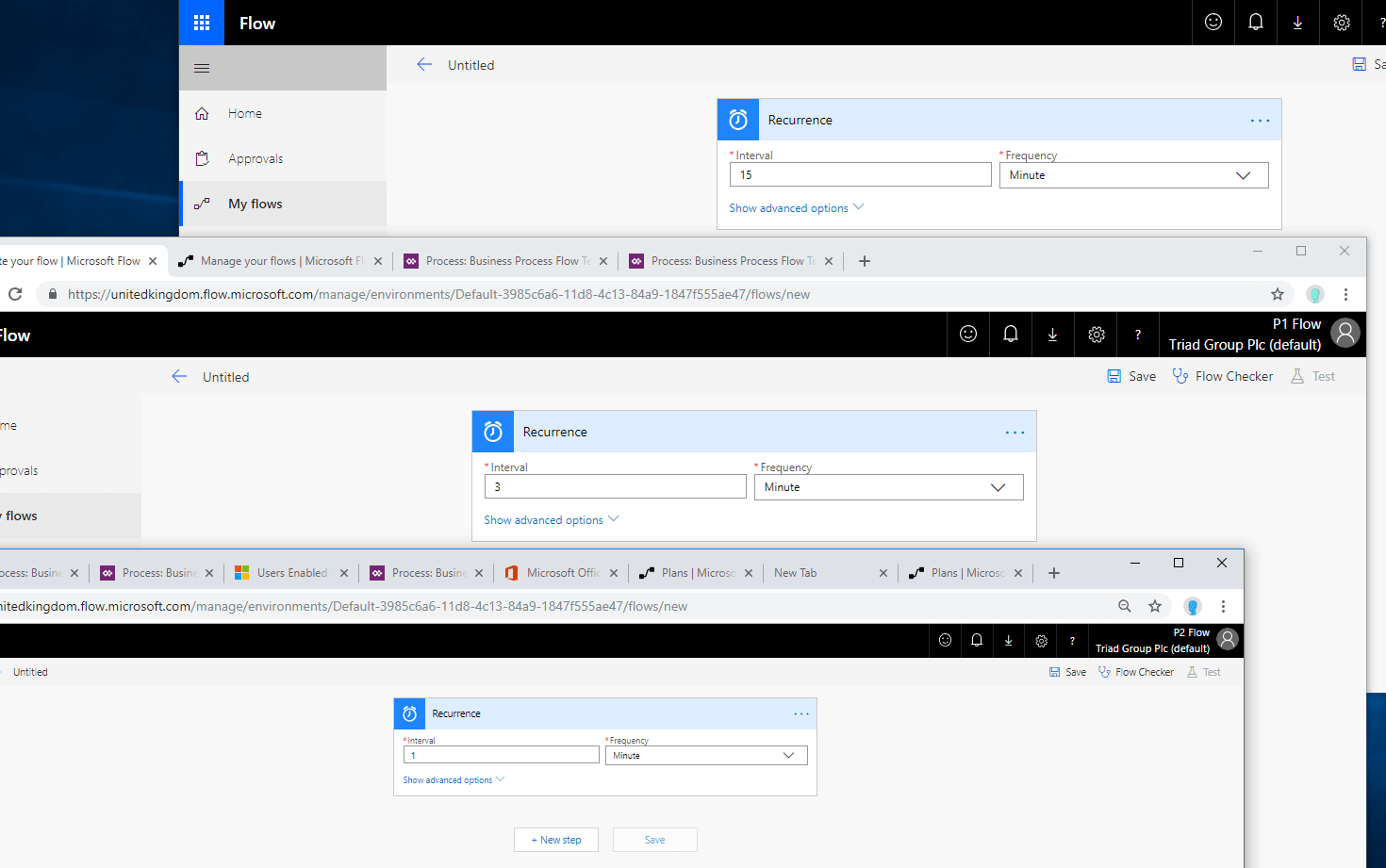Screen dimensions: 1386x868
Task: Click the Interval field containing 3
Action: click(615, 487)
